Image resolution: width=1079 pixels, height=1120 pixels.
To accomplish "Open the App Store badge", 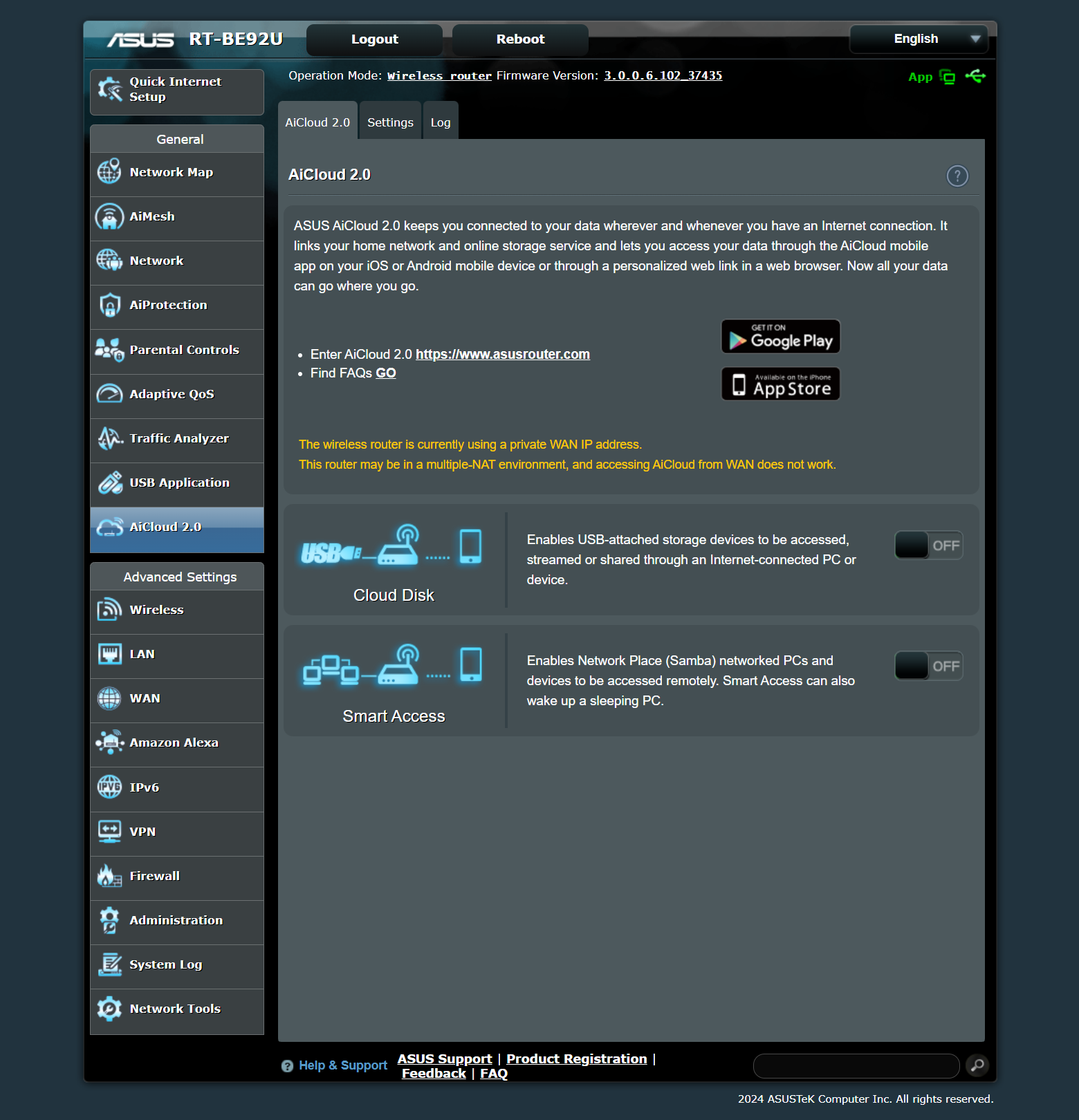I will [x=781, y=384].
